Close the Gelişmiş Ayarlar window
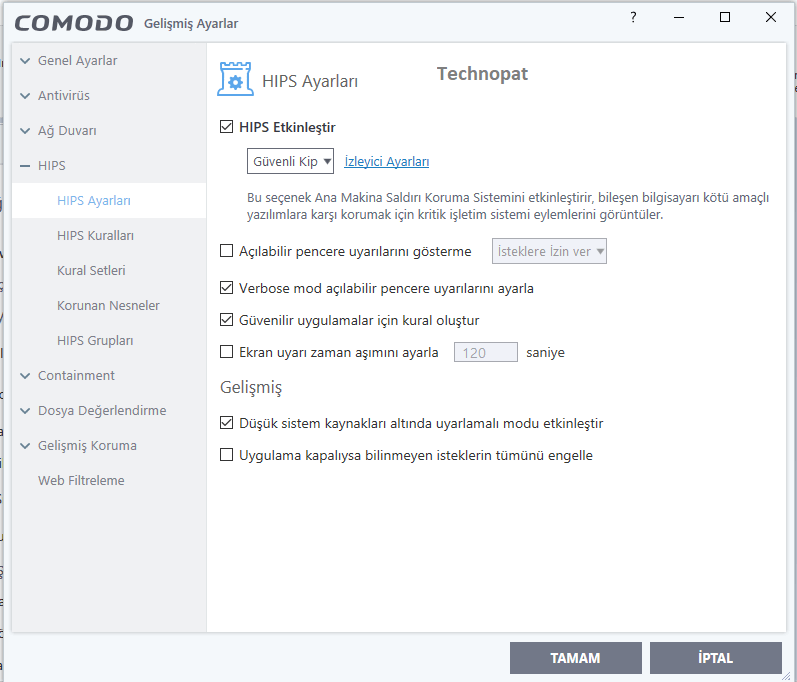The height and width of the screenshot is (682, 797). pyautogui.click(x=771, y=17)
